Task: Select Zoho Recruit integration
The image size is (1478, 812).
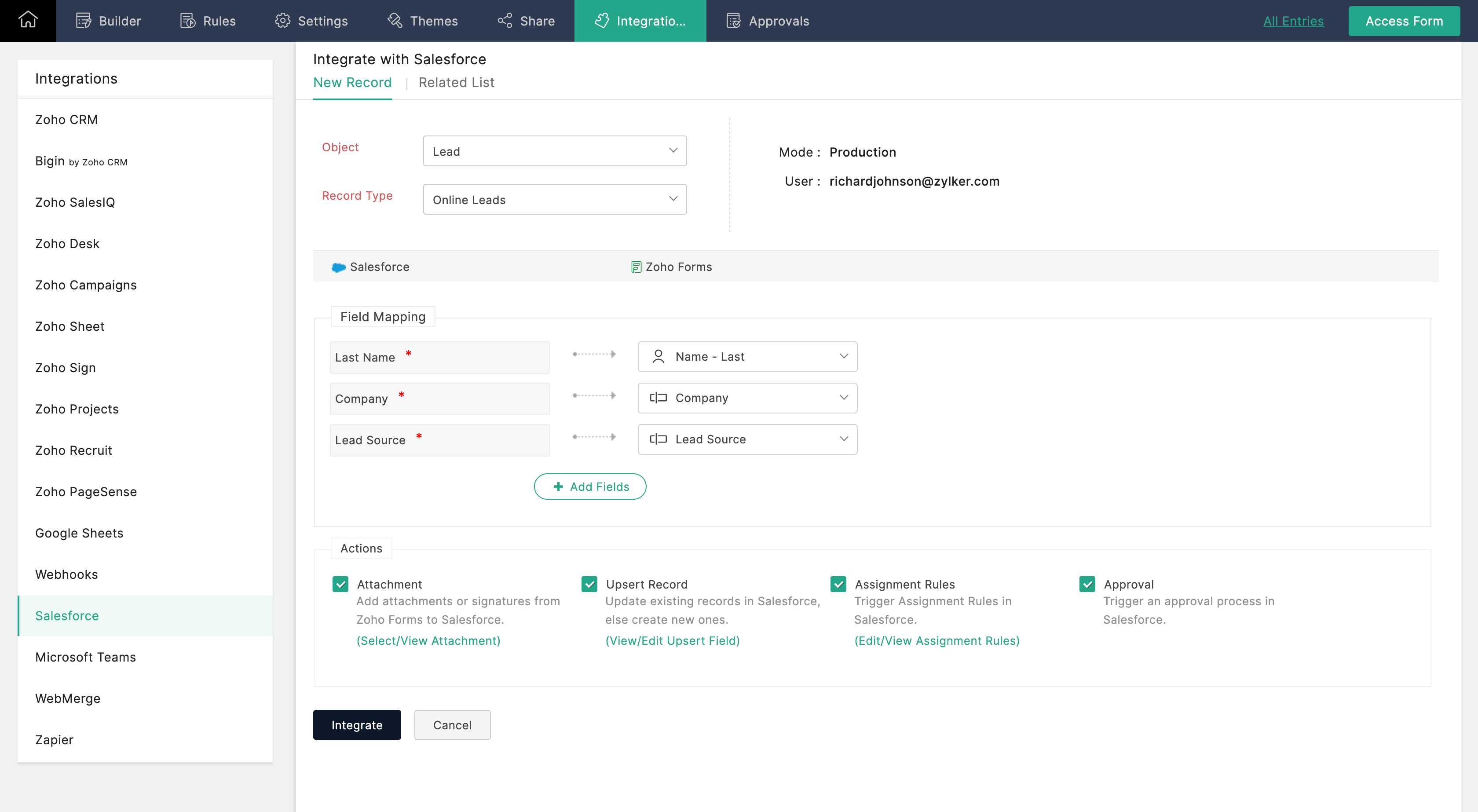Action: pos(145,450)
